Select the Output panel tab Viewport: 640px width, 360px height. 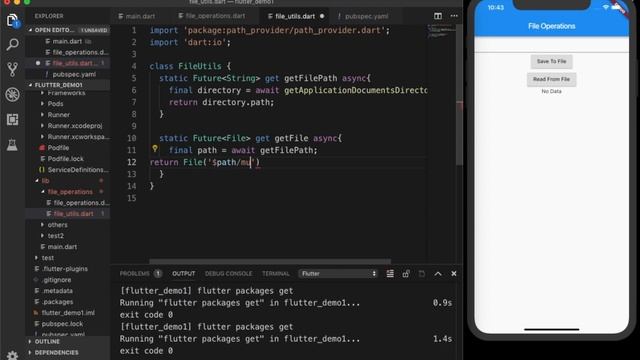point(183,273)
